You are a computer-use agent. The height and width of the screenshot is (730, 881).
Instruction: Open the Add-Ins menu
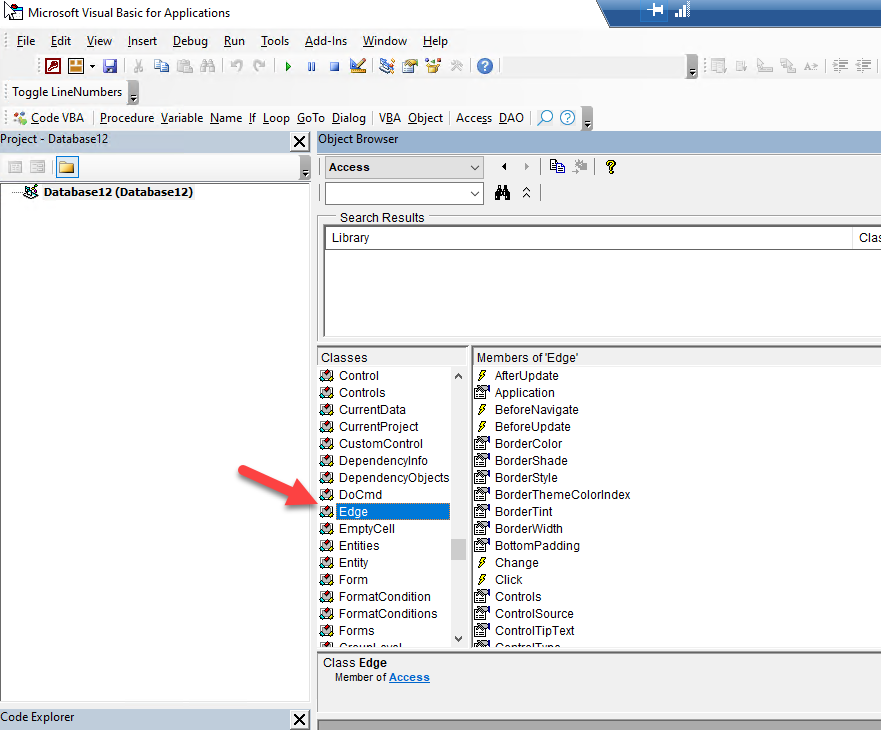click(x=326, y=41)
